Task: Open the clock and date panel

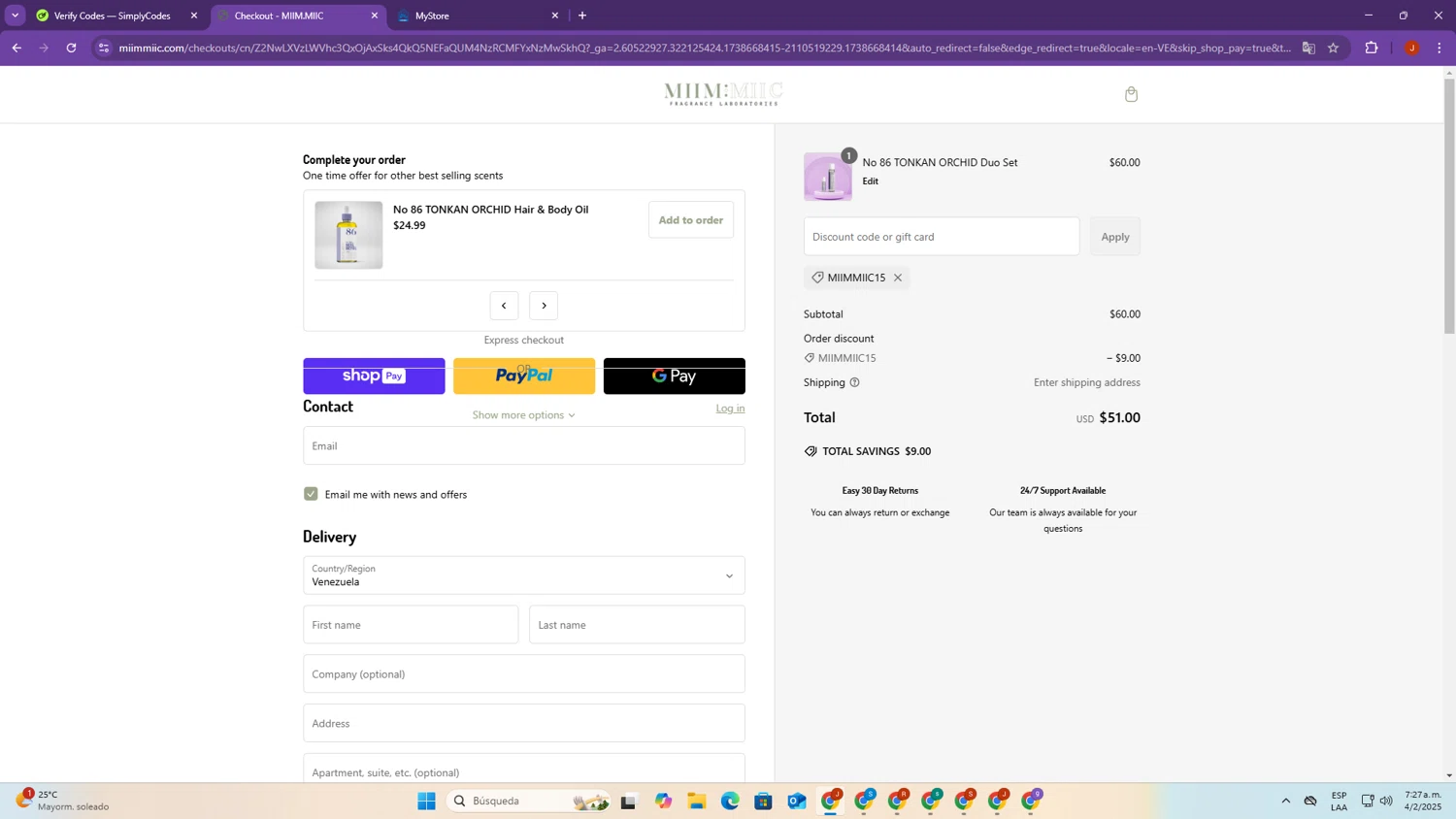Action: click(1424, 801)
